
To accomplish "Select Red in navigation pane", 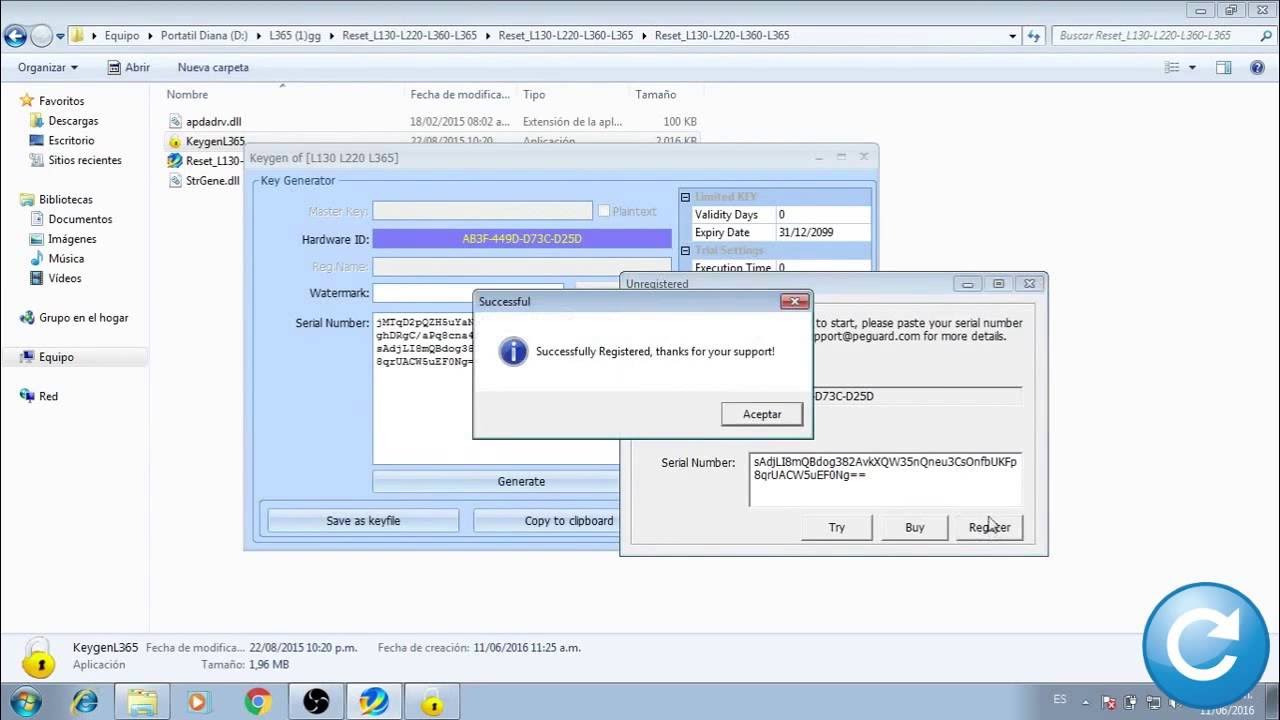I will coord(48,396).
